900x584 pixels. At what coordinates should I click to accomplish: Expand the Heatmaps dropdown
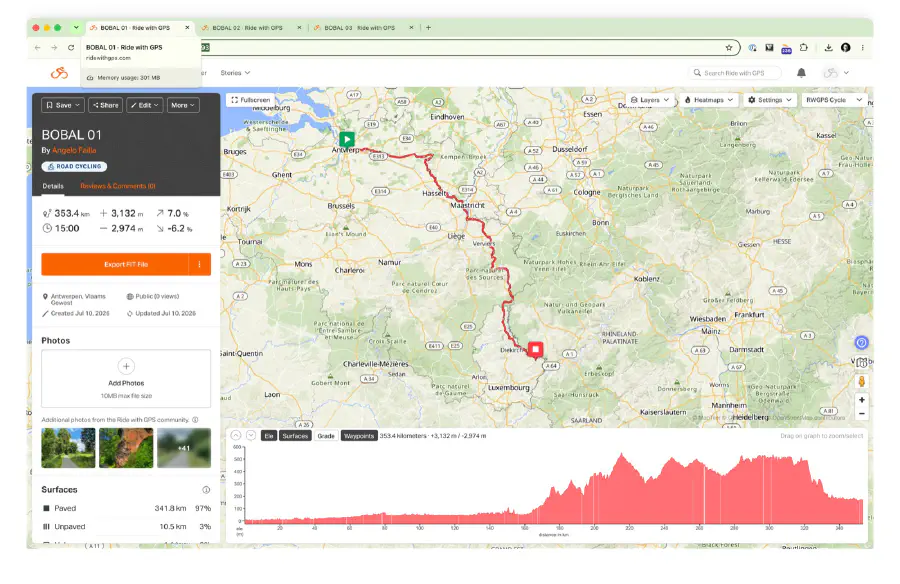tap(708, 100)
